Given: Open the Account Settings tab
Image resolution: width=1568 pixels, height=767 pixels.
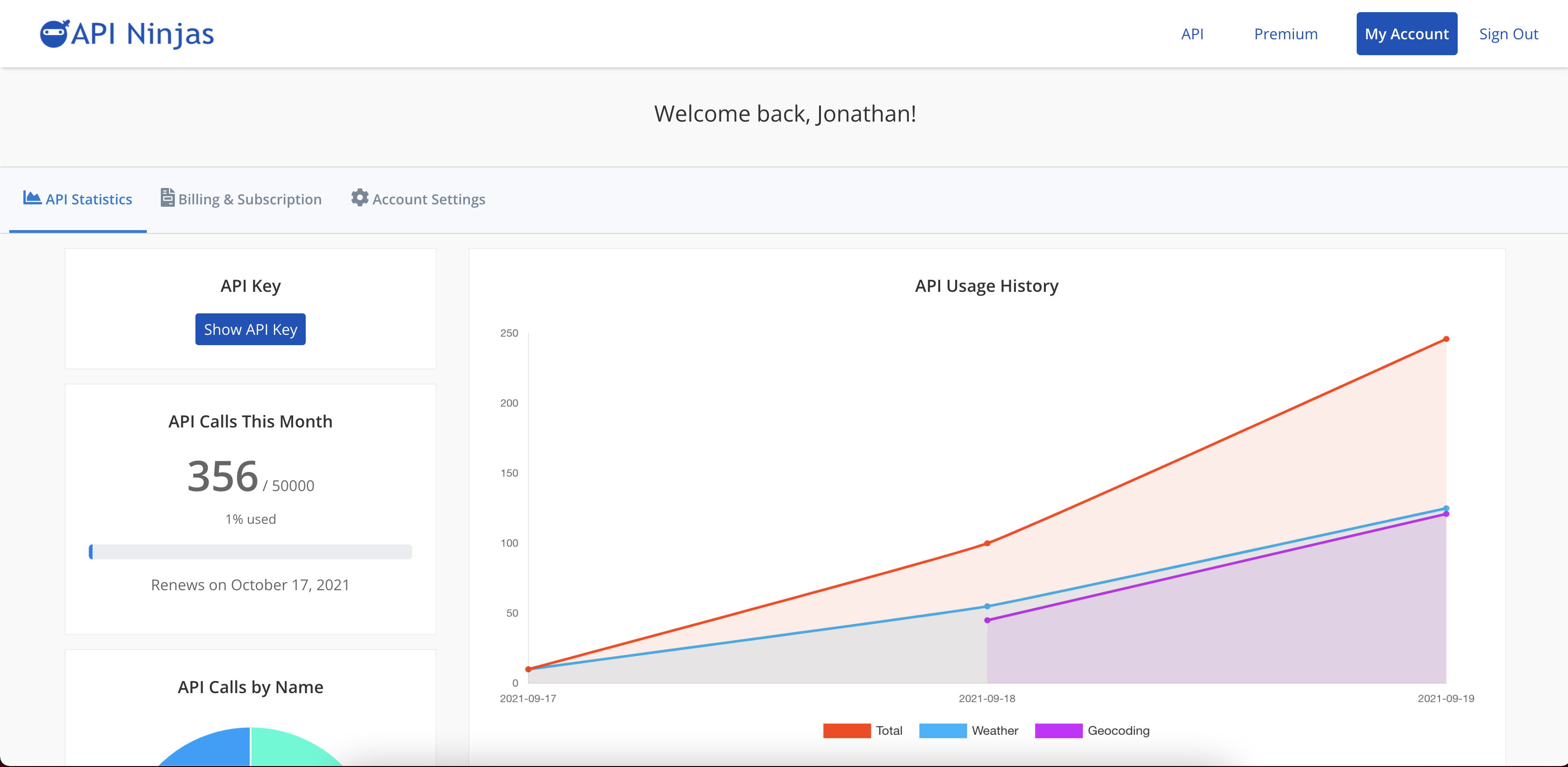Looking at the screenshot, I should (418, 199).
